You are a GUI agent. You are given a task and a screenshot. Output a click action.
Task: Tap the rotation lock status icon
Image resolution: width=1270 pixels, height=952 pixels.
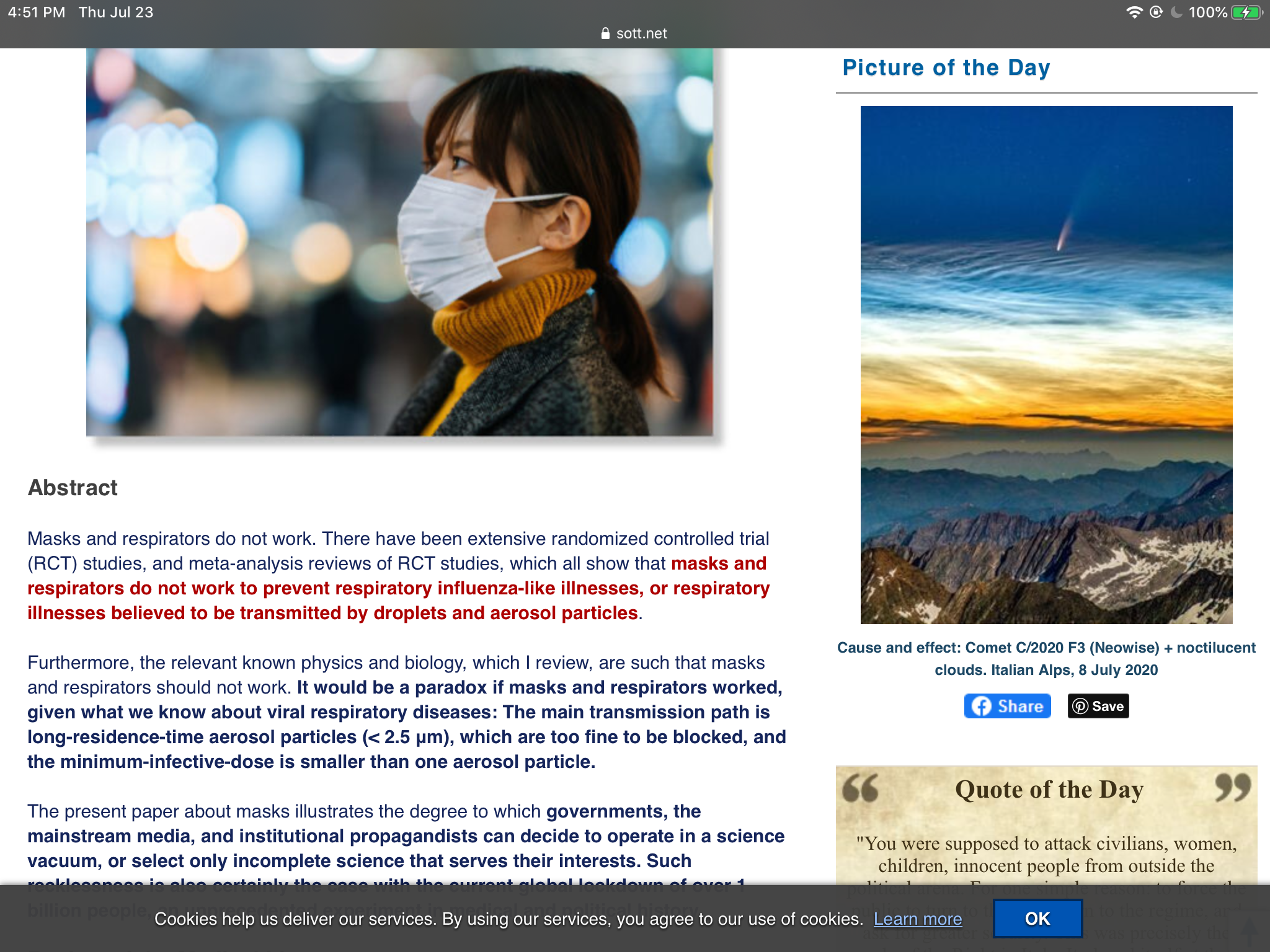click(1156, 12)
